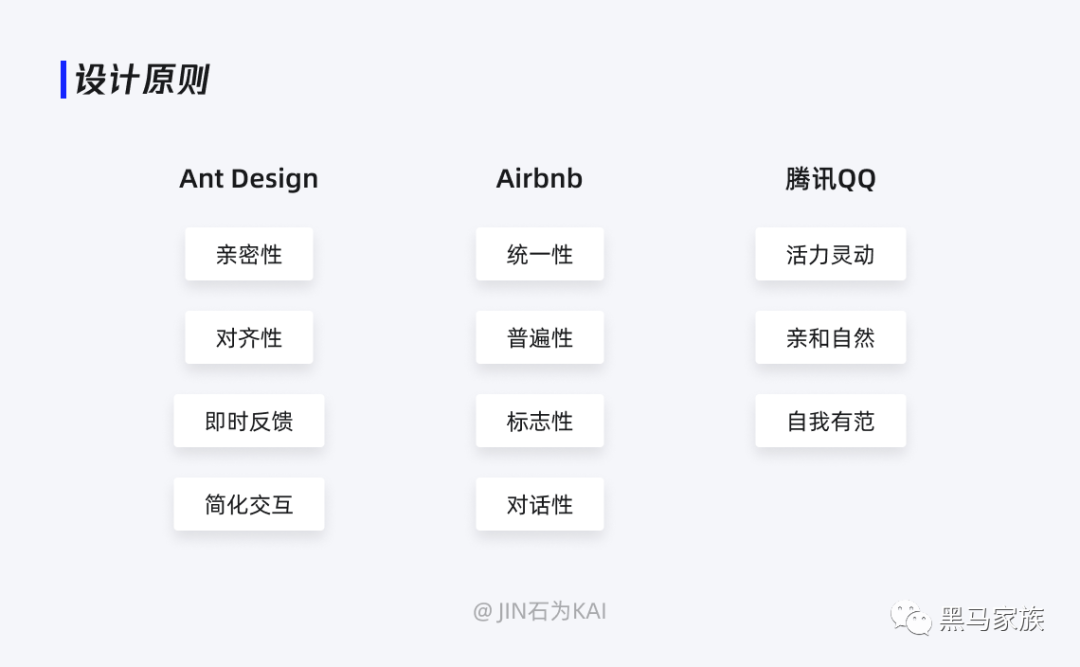Select the 标志性 card
Viewport: 1080px width, 667px height.
pos(539,421)
